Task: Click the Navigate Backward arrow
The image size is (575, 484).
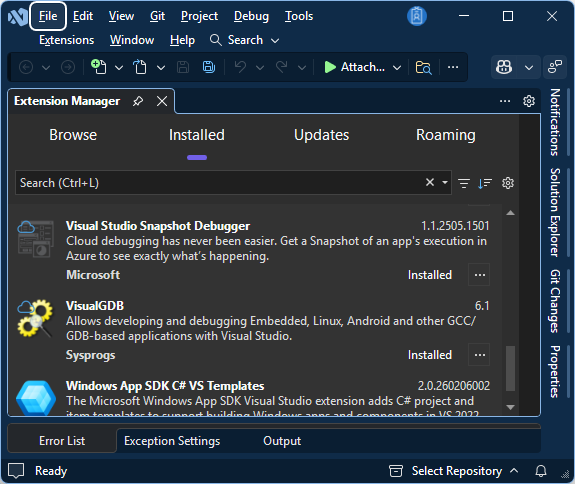Action: point(26,67)
